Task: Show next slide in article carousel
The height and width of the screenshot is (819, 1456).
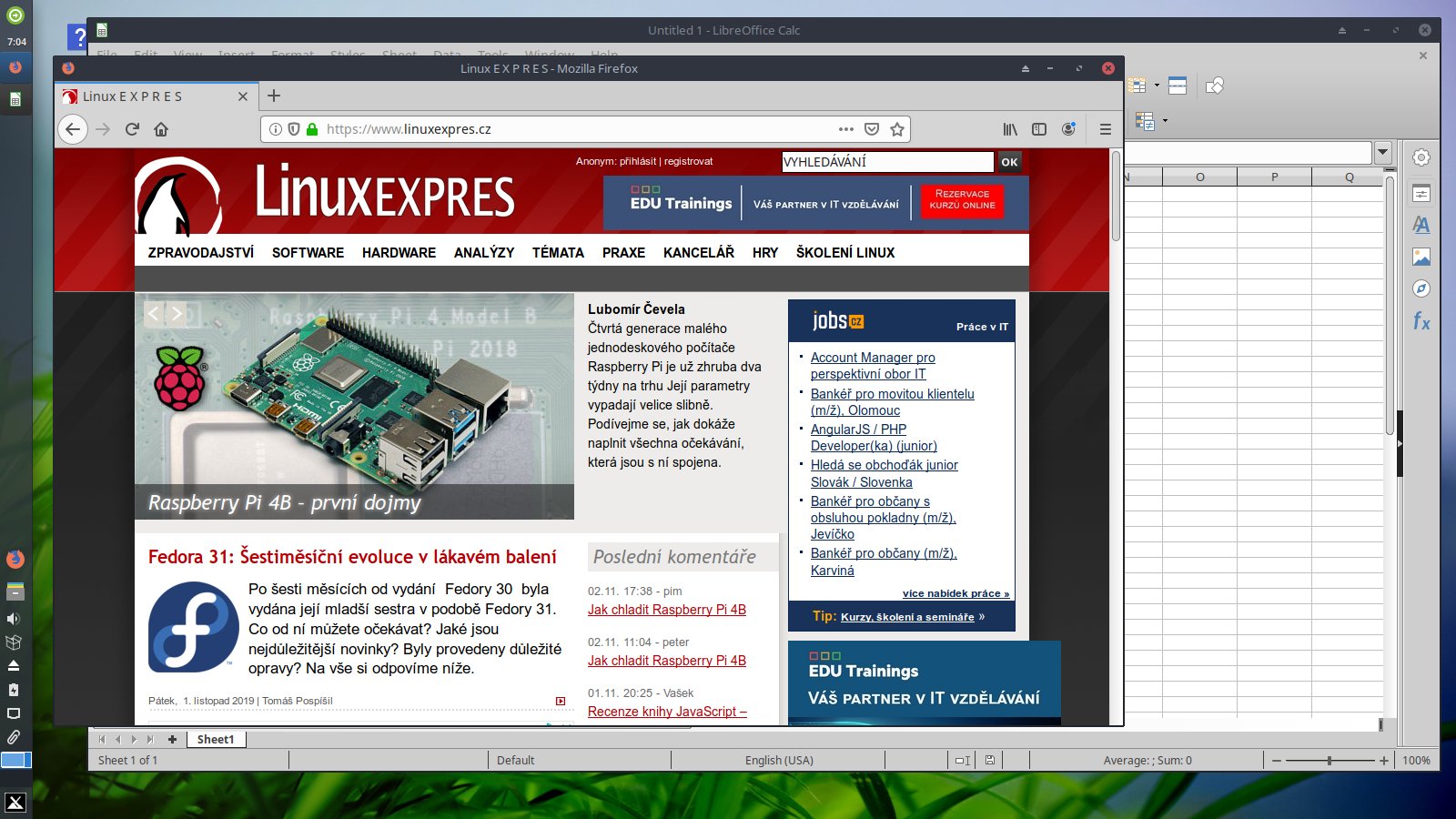Action: pos(177,314)
